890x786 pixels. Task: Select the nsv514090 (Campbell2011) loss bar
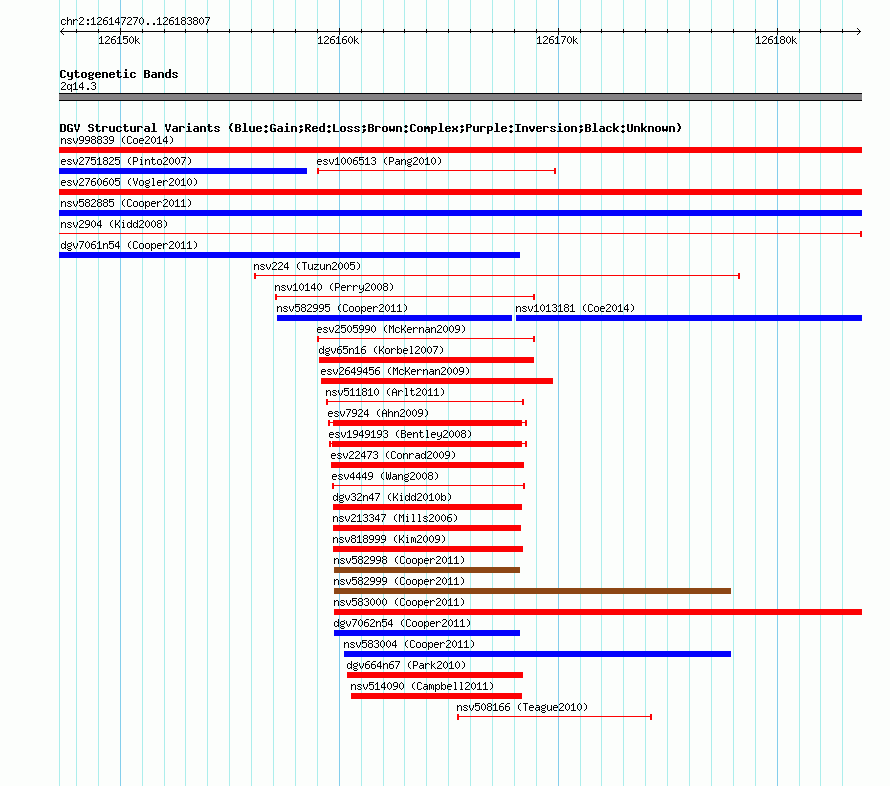(436, 696)
